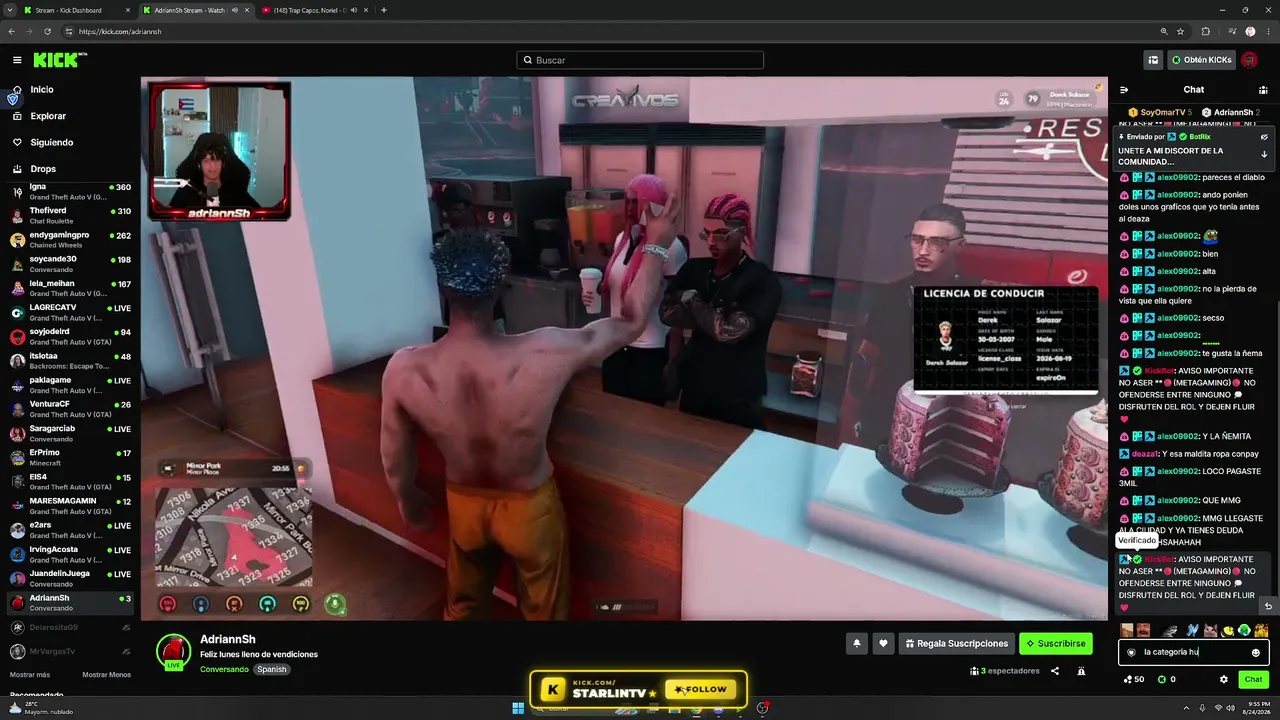1280x720 pixels.
Task: Insert the first emote in quick-emote row
Action: [x=1127, y=630]
